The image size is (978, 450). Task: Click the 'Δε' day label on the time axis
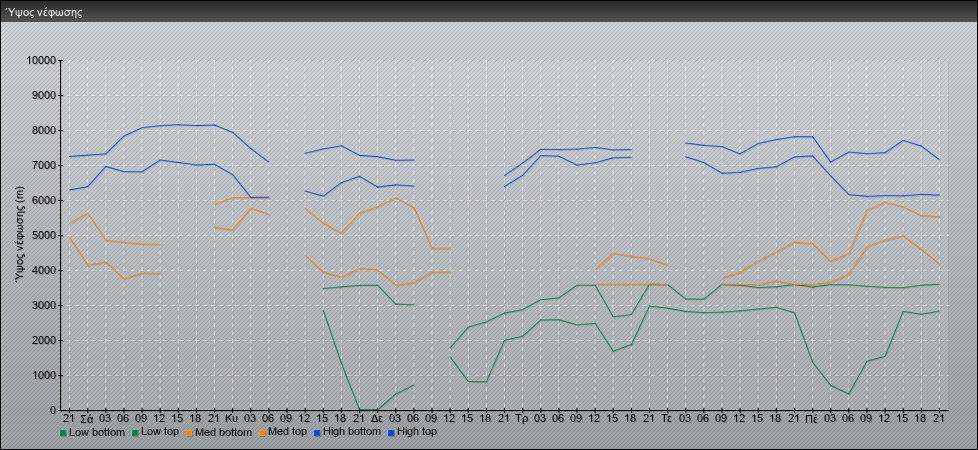[x=377, y=418]
